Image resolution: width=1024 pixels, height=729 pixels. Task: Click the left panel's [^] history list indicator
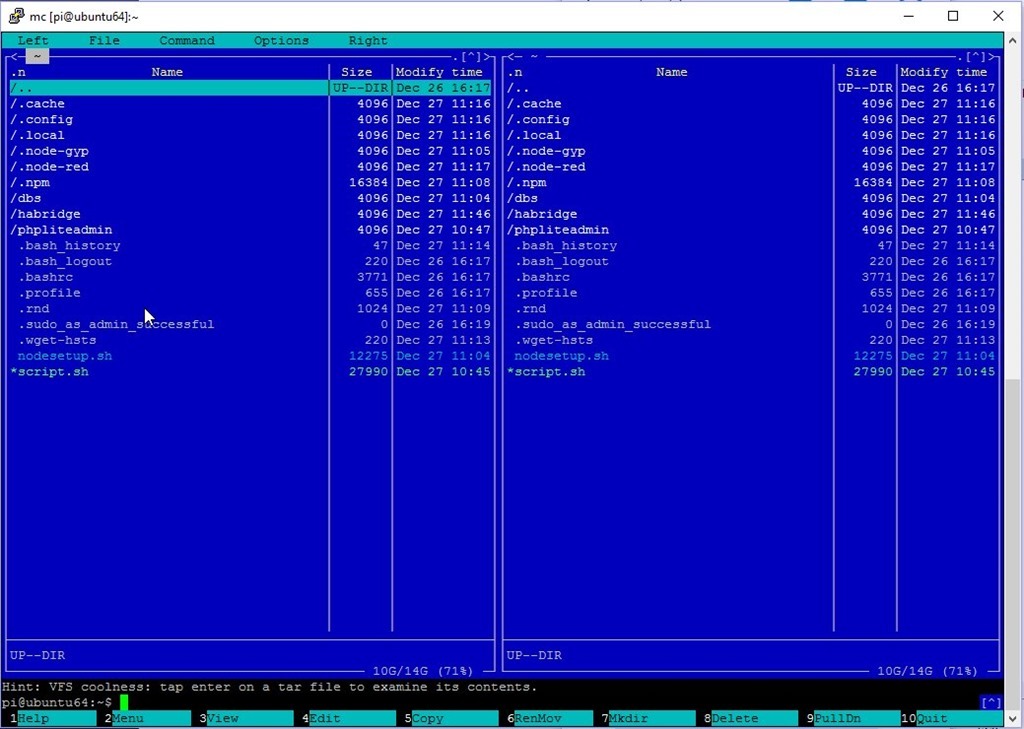coord(470,57)
